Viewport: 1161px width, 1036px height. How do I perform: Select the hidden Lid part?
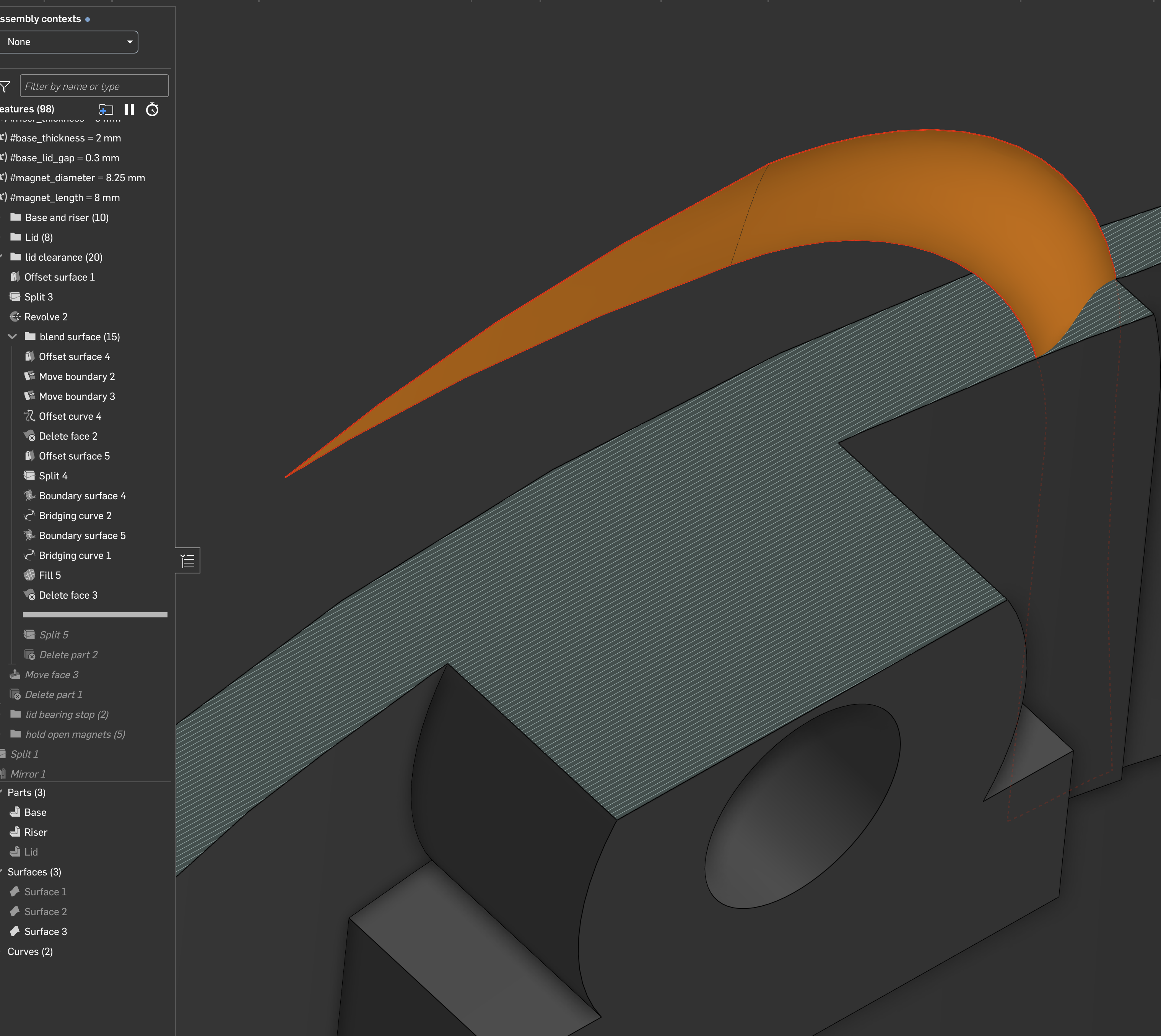coord(31,853)
